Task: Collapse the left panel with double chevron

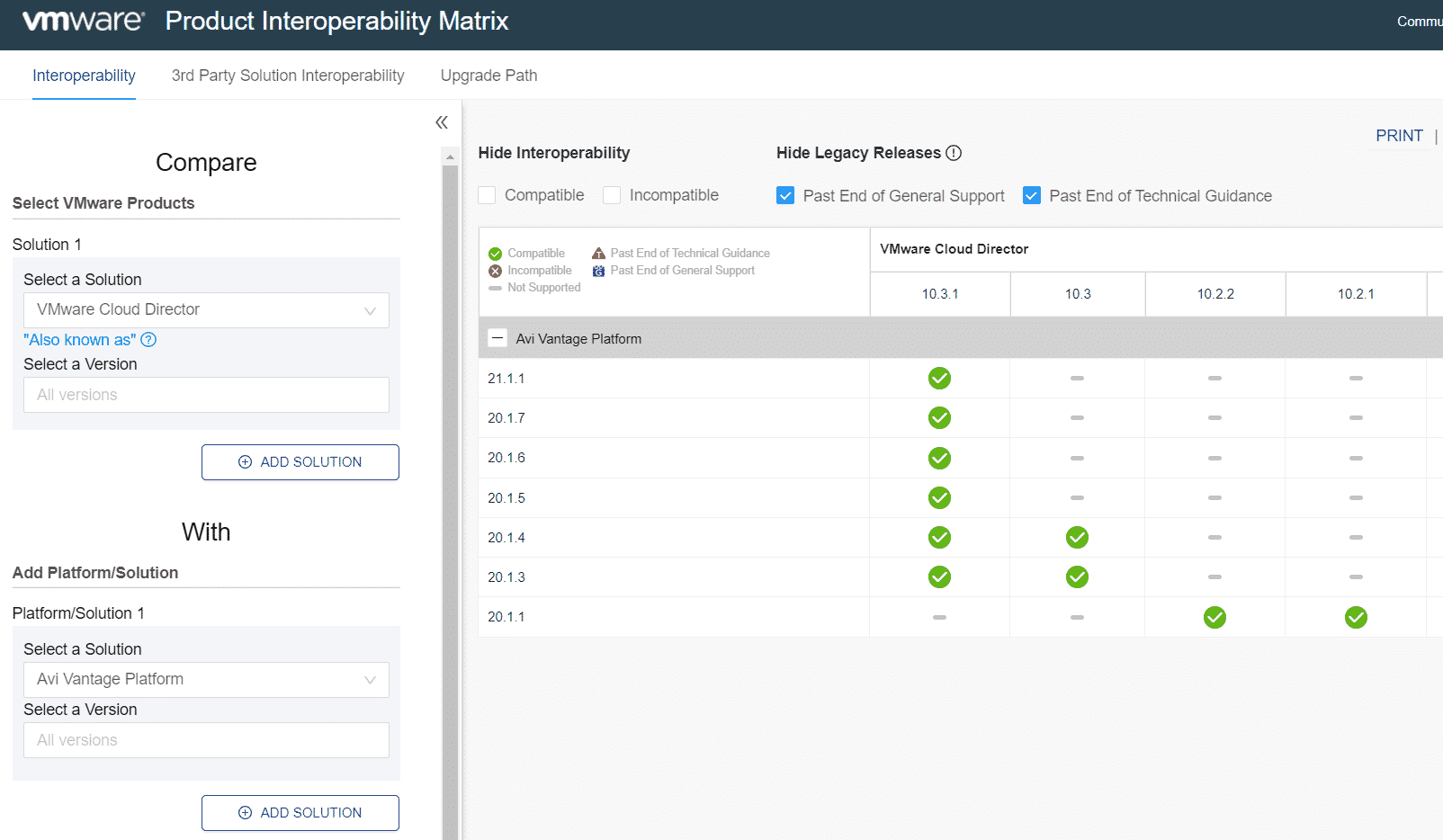Action: 442,122
